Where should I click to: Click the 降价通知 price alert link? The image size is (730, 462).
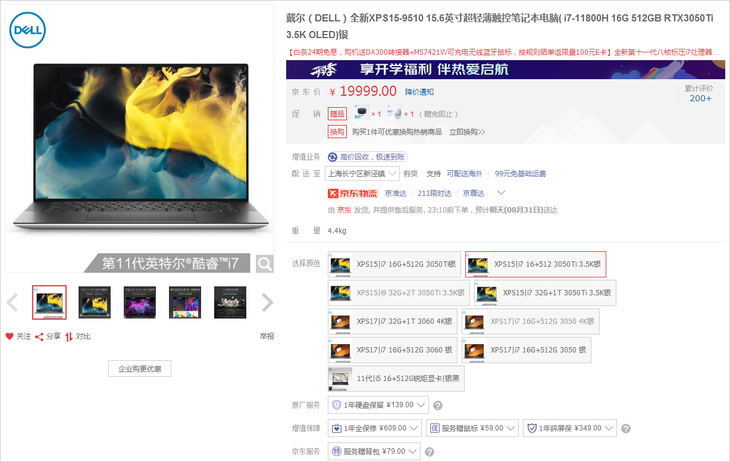pos(419,92)
